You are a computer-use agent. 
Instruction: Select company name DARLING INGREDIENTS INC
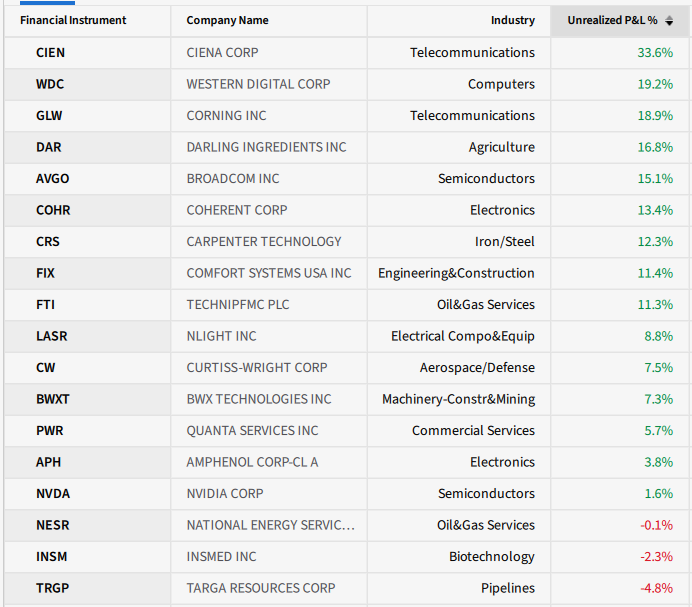(266, 147)
